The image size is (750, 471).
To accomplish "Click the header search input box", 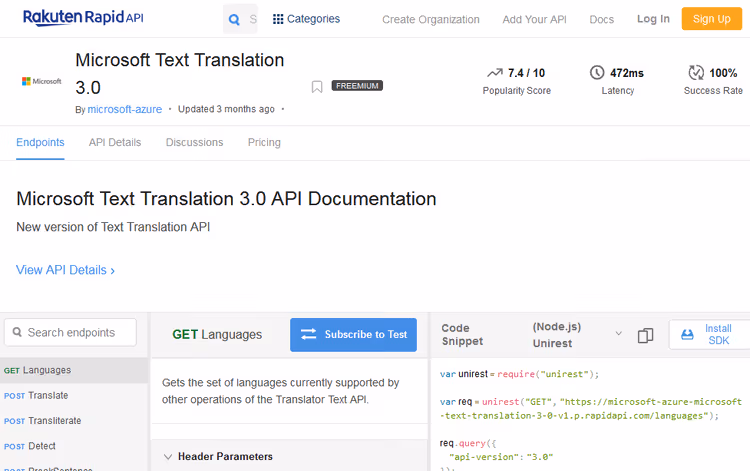I will [240, 19].
